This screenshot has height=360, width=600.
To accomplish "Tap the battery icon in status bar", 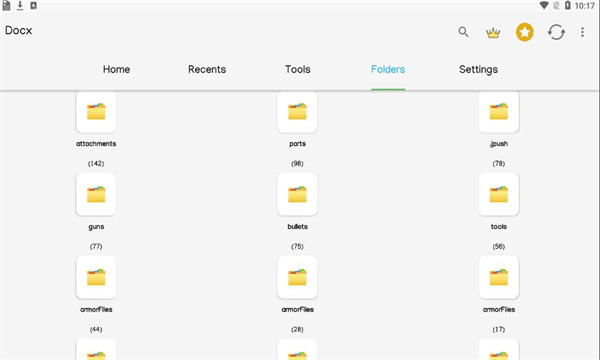I will click(x=568, y=5).
